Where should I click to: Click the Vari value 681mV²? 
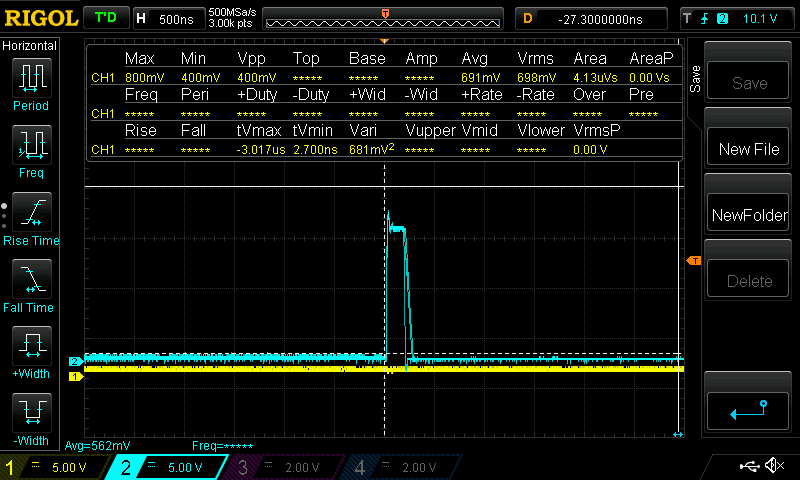371,149
